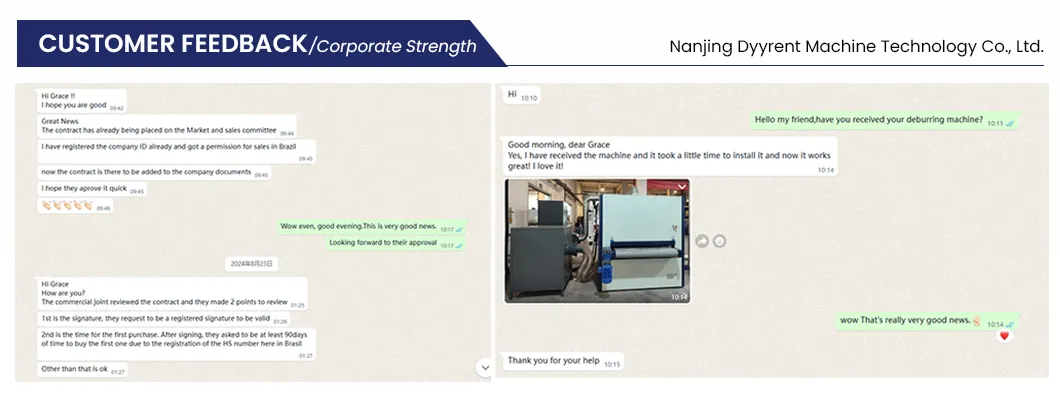Open emoji reaction picker beside machine photo
This screenshot has width=1060, height=406.
tap(718, 241)
